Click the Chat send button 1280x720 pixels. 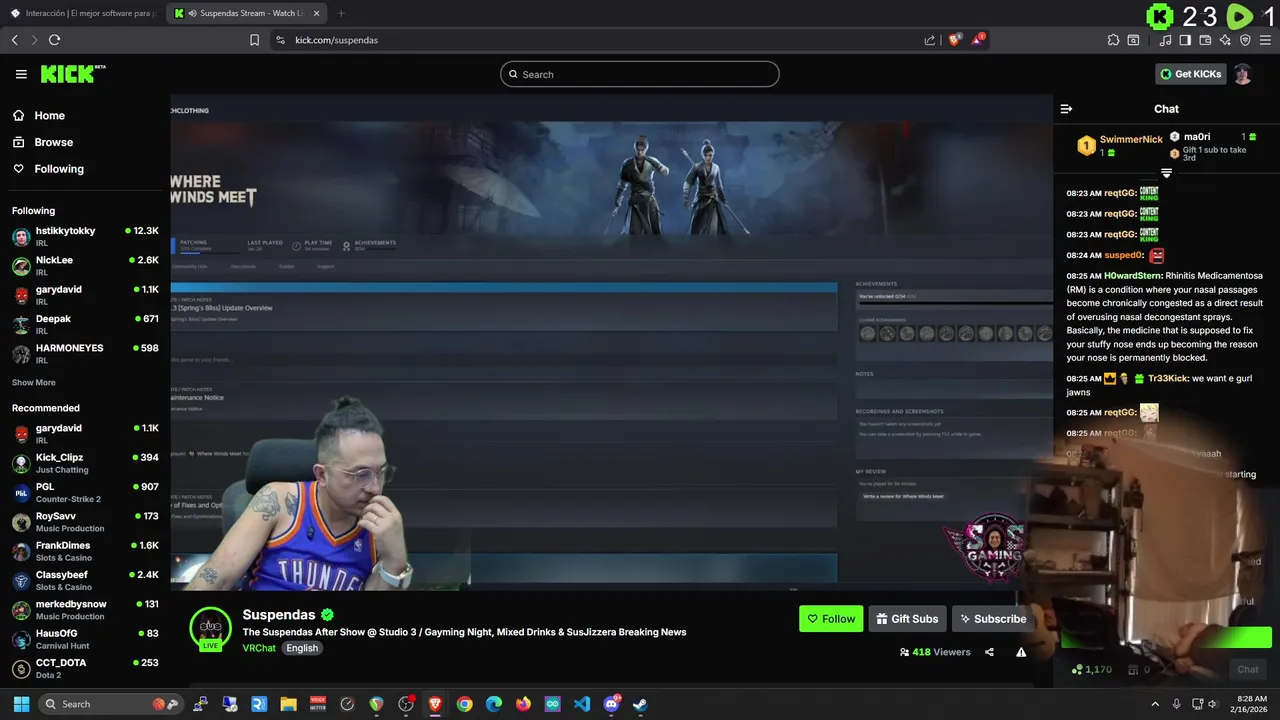click(1248, 670)
